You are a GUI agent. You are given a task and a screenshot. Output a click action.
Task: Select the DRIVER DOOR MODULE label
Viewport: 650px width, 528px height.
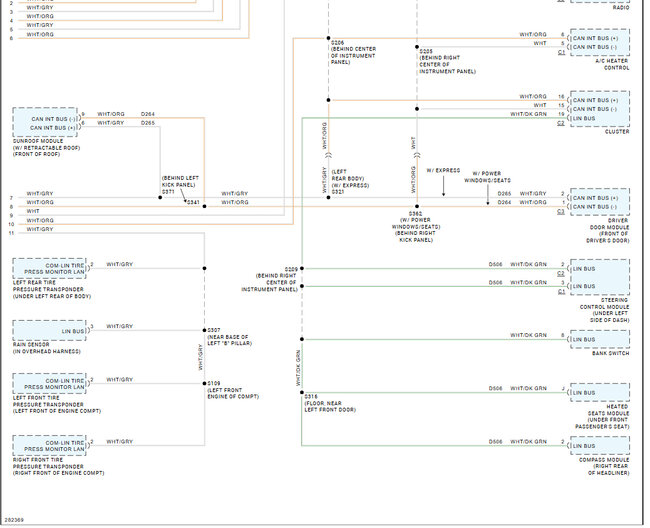[x=609, y=224]
